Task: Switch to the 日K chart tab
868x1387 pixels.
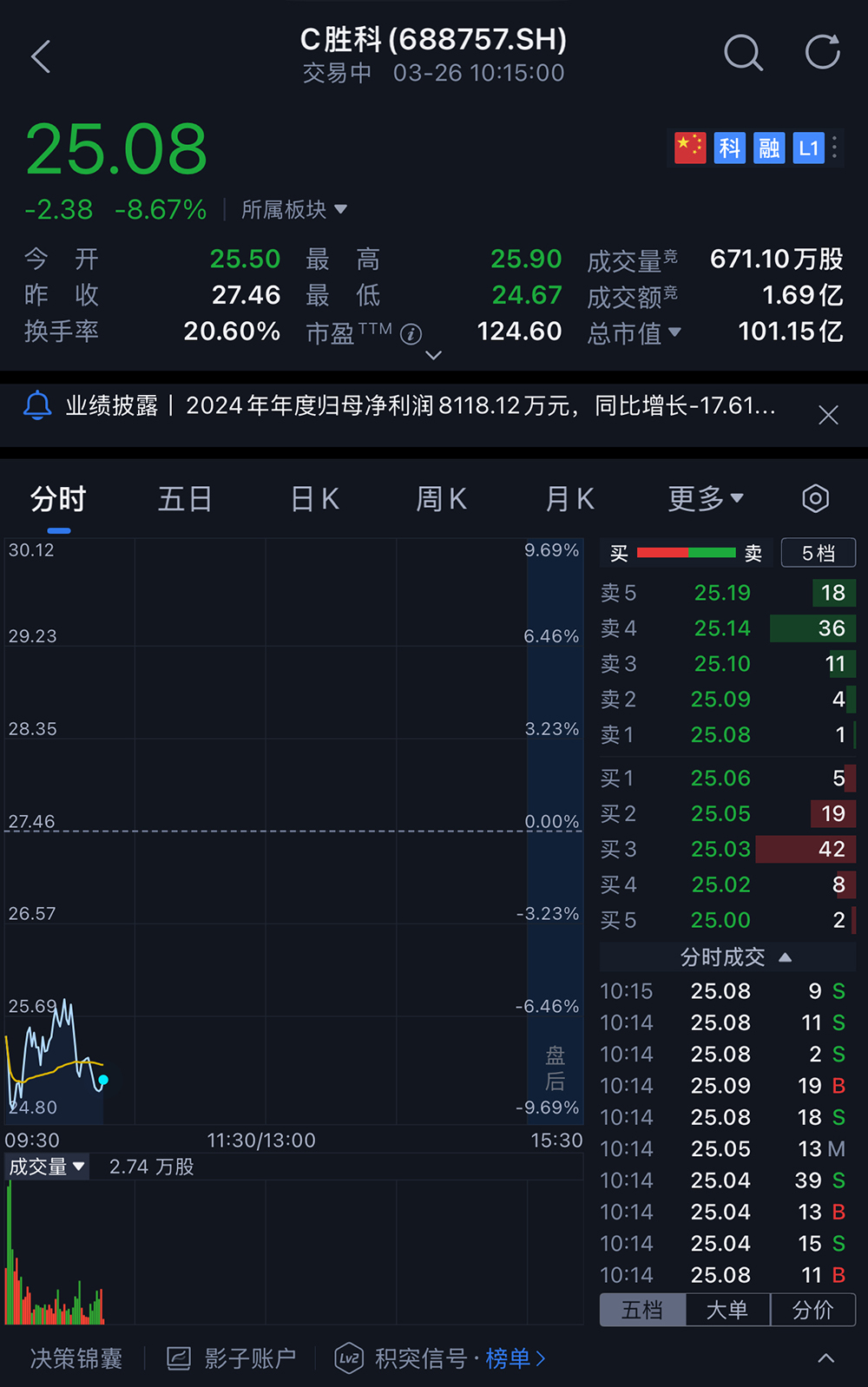Action: (x=314, y=499)
